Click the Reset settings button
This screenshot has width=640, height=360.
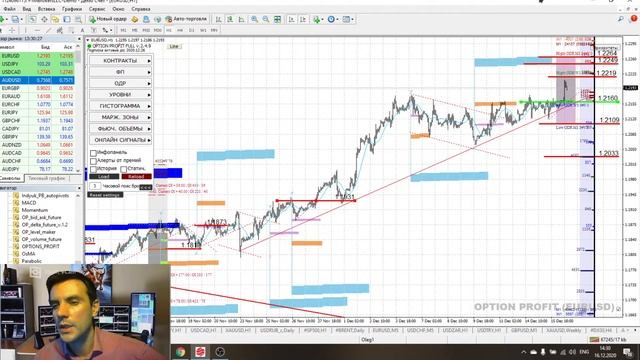pyautogui.click(x=105, y=195)
